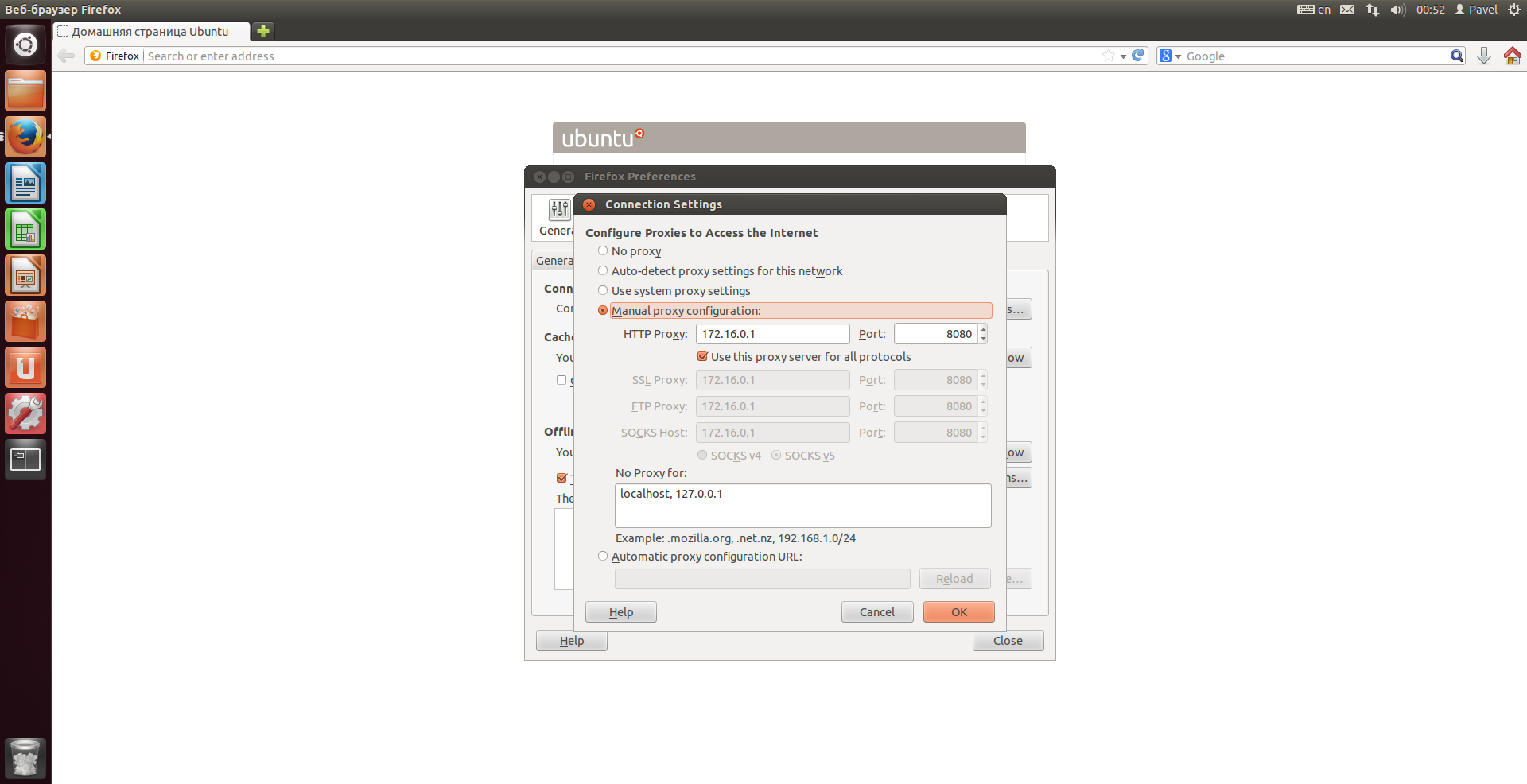Screen dimensions: 1527x784
Task: Select Auto-detect proxy settings for this network
Action: tap(603, 271)
